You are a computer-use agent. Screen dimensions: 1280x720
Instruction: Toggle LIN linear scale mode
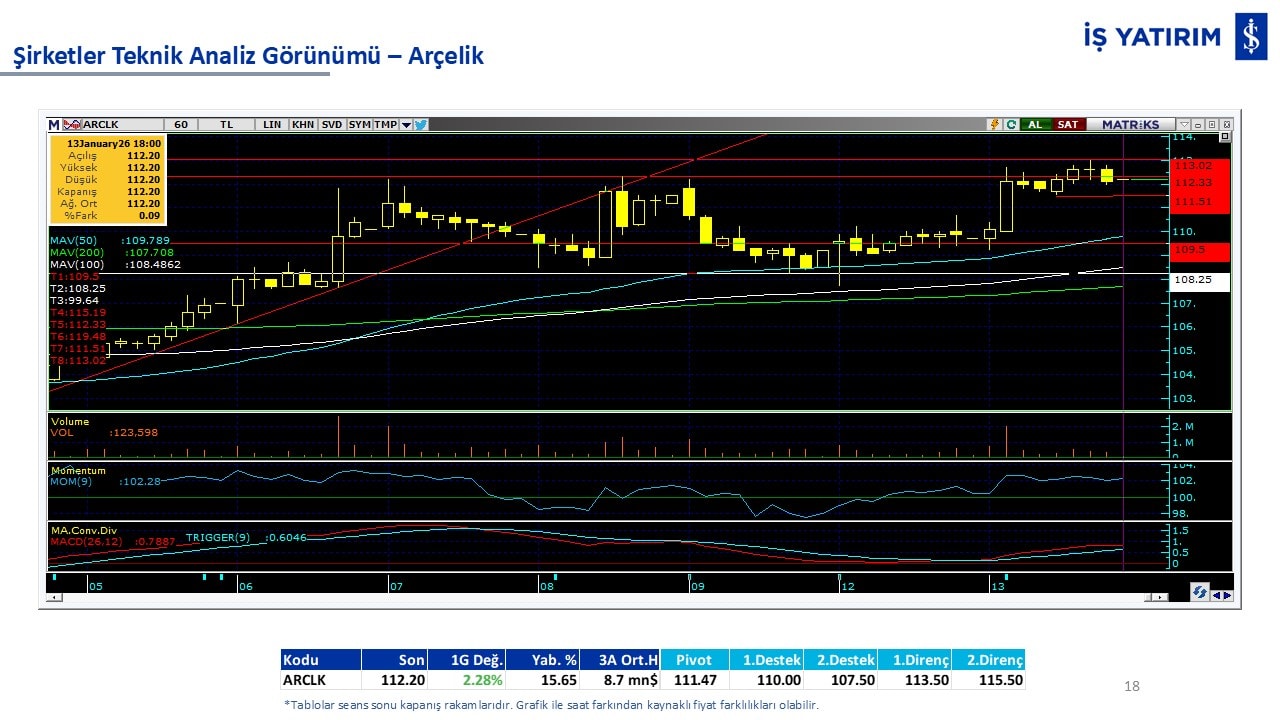(x=272, y=125)
